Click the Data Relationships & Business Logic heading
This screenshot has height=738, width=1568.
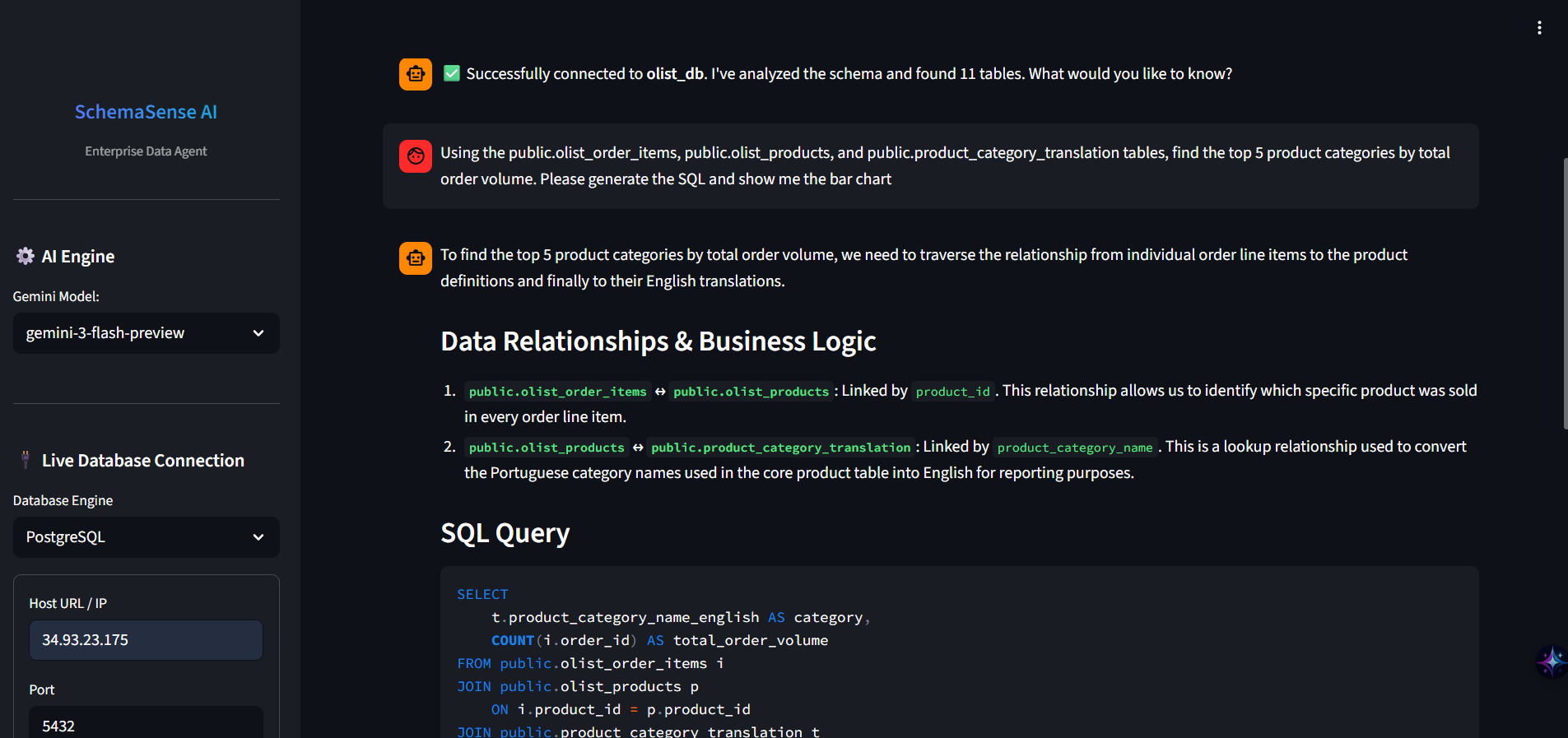point(658,341)
